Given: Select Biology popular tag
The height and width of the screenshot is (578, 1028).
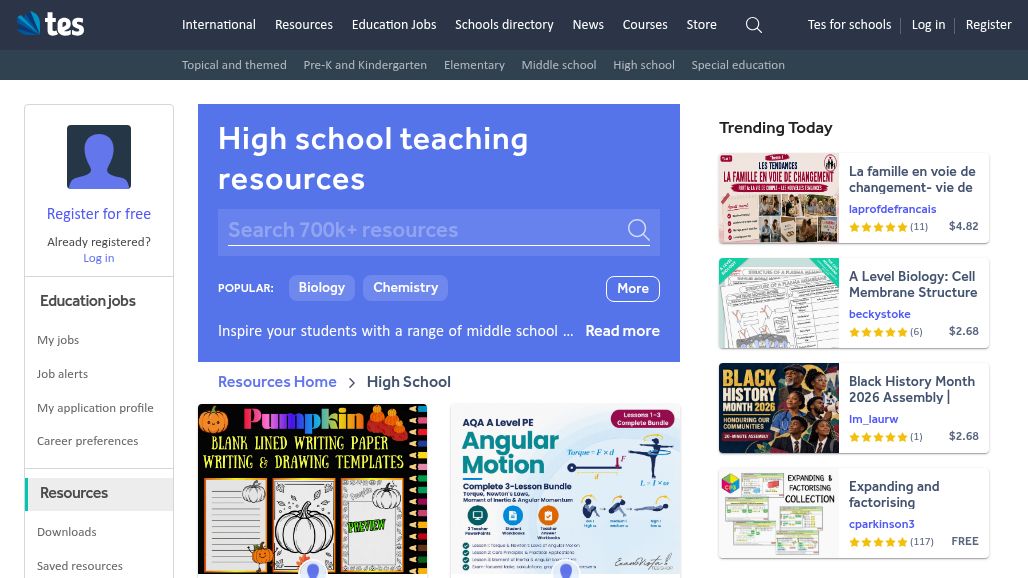Looking at the screenshot, I should pyautogui.click(x=322, y=288).
